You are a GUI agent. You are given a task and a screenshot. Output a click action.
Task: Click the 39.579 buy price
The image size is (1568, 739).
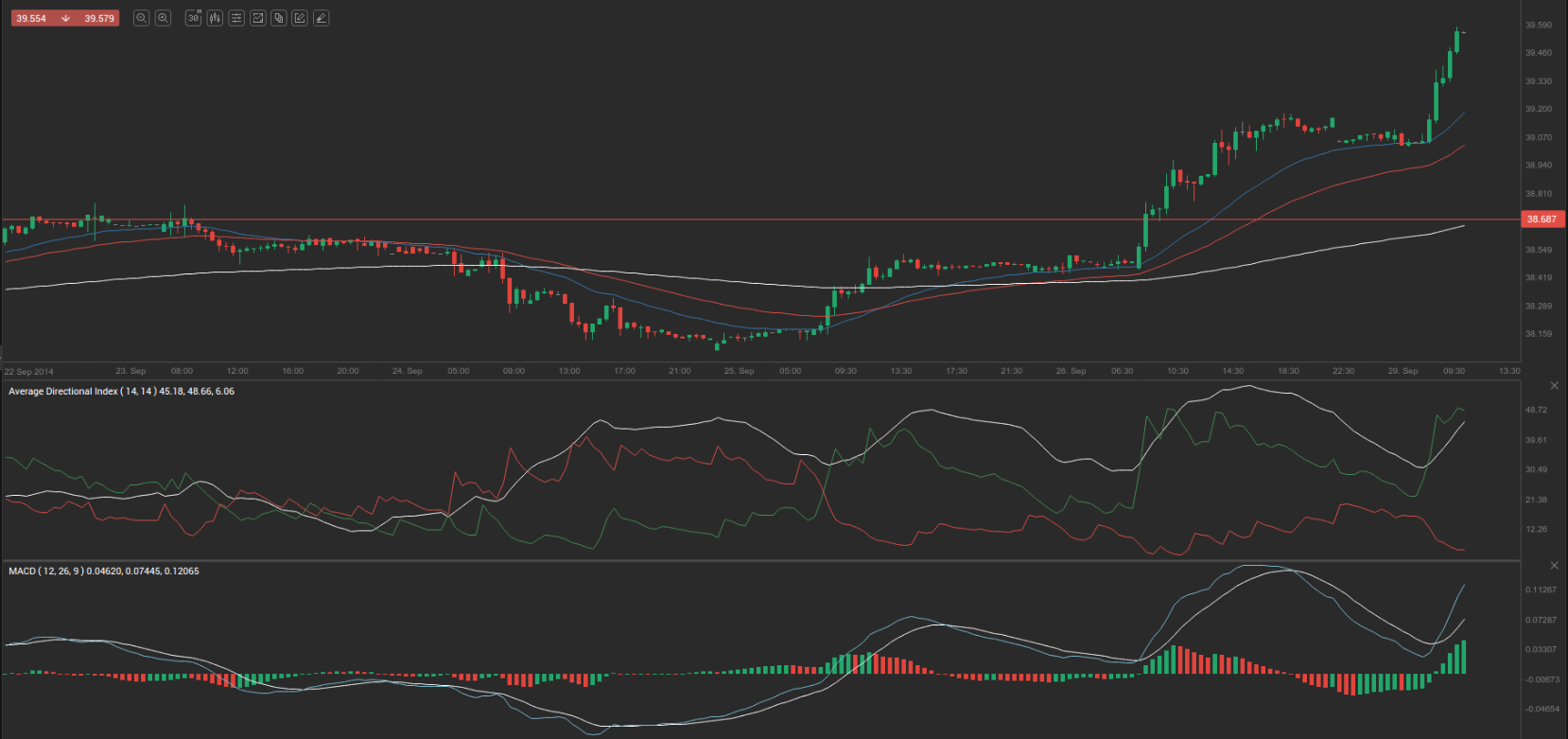click(x=99, y=18)
